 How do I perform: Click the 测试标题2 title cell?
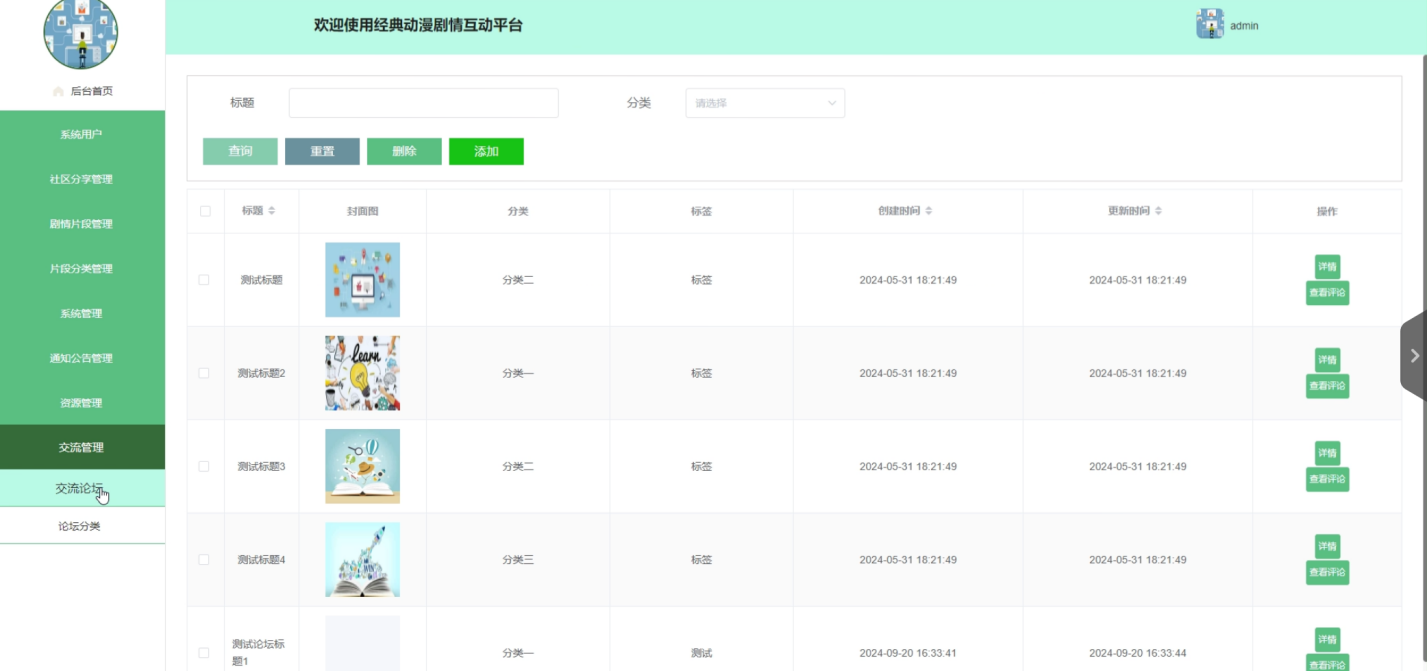coord(262,373)
